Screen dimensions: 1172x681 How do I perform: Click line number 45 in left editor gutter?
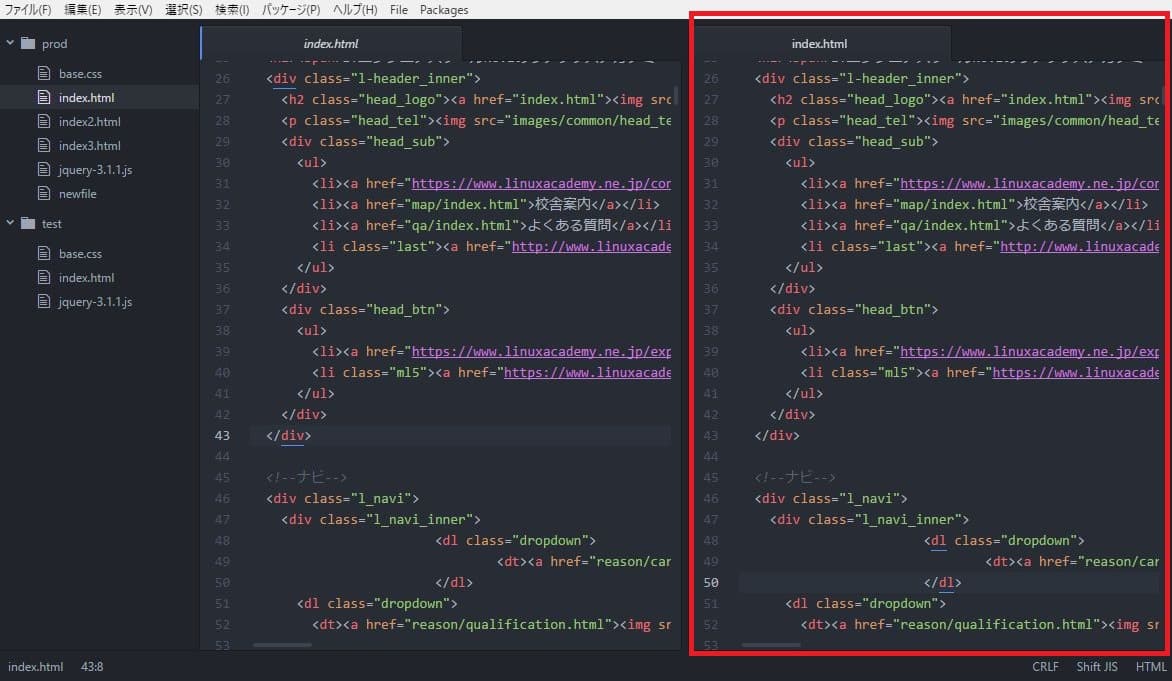click(222, 477)
